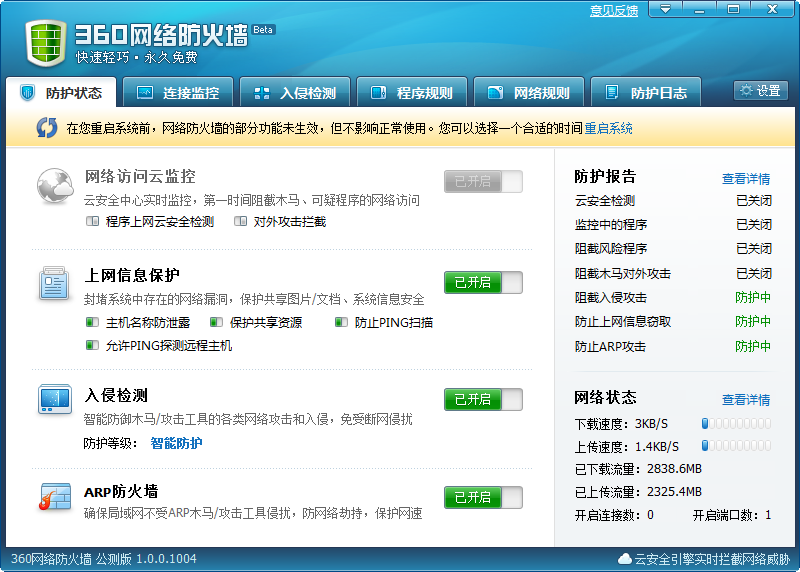800x572 pixels.
Task: Click the 已上传流量 2325.4MB value
Action: (674, 491)
